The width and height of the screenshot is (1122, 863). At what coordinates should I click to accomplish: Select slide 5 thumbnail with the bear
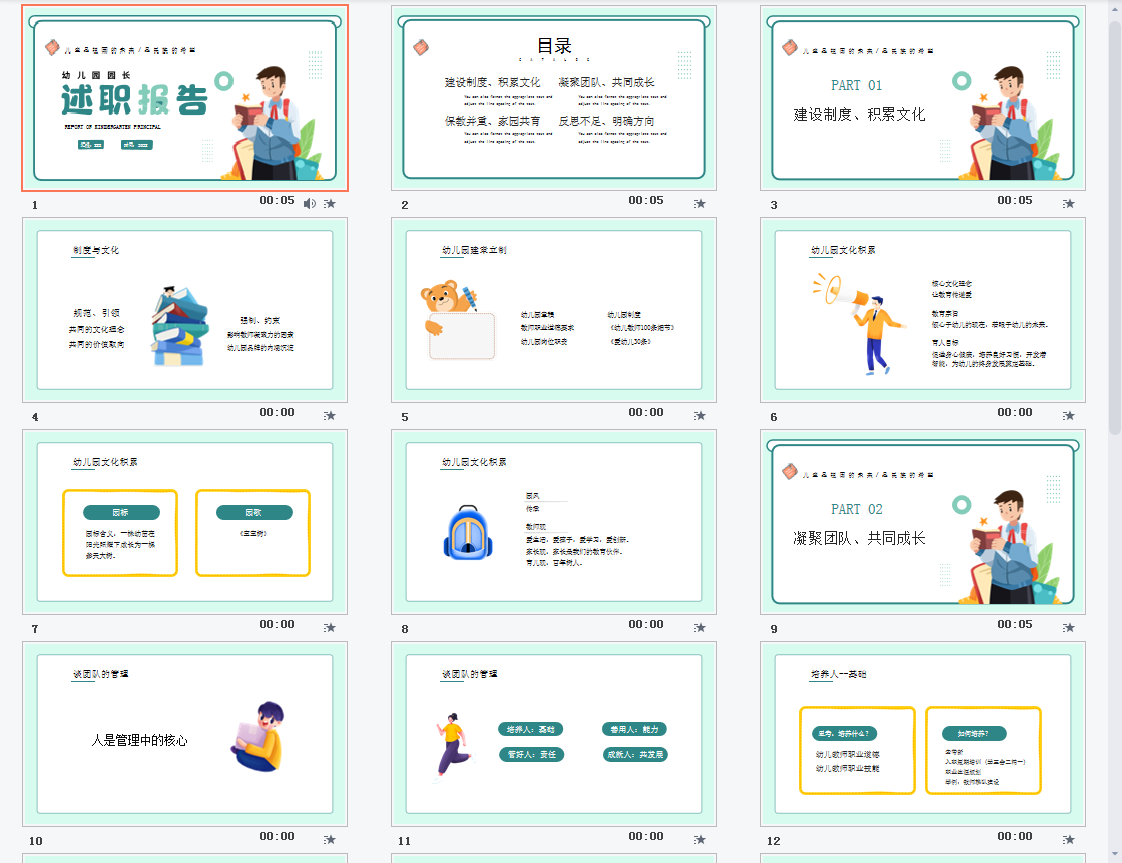(554, 310)
